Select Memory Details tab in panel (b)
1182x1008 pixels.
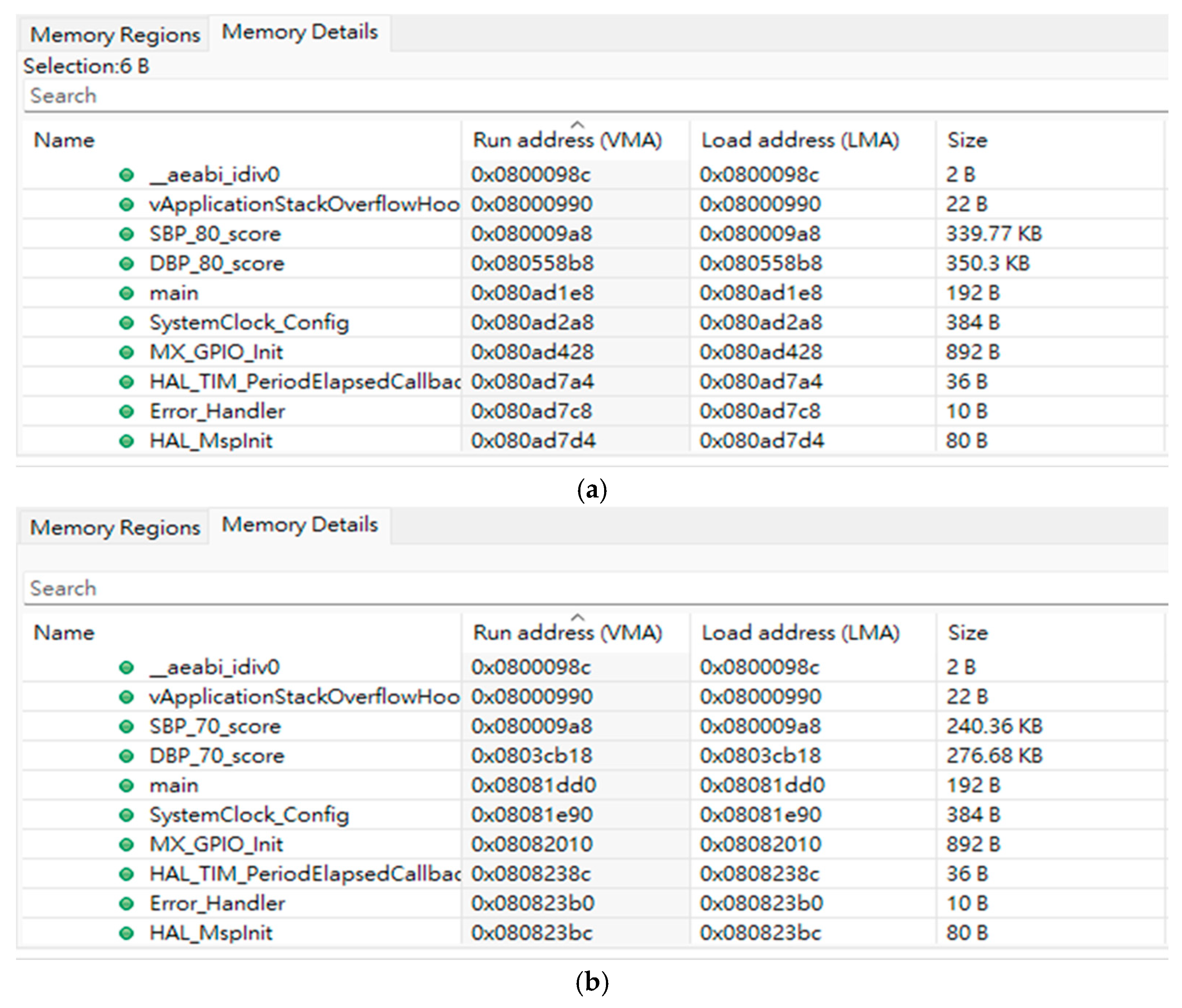(x=300, y=525)
